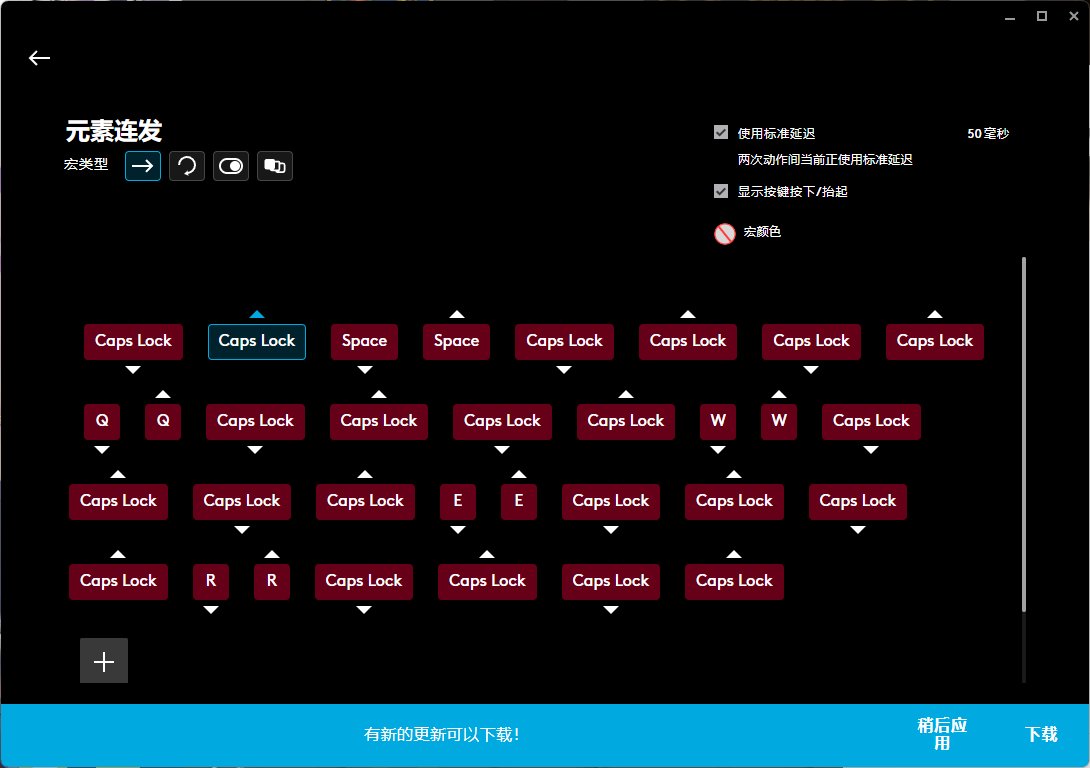Click the vertical scrollbar of the macro steps
The width and height of the screenshot is (1090, 768).
pos(1024,434)
